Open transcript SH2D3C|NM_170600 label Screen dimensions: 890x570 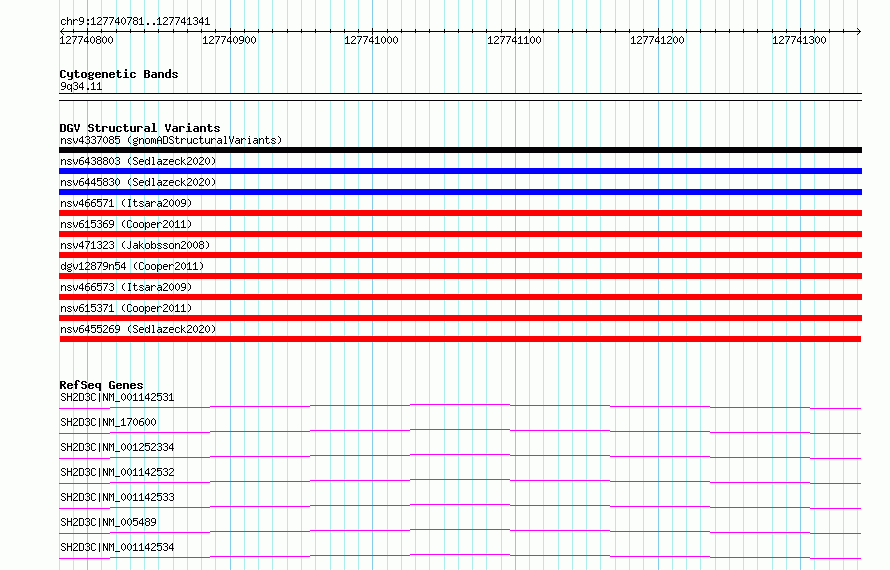108,422
